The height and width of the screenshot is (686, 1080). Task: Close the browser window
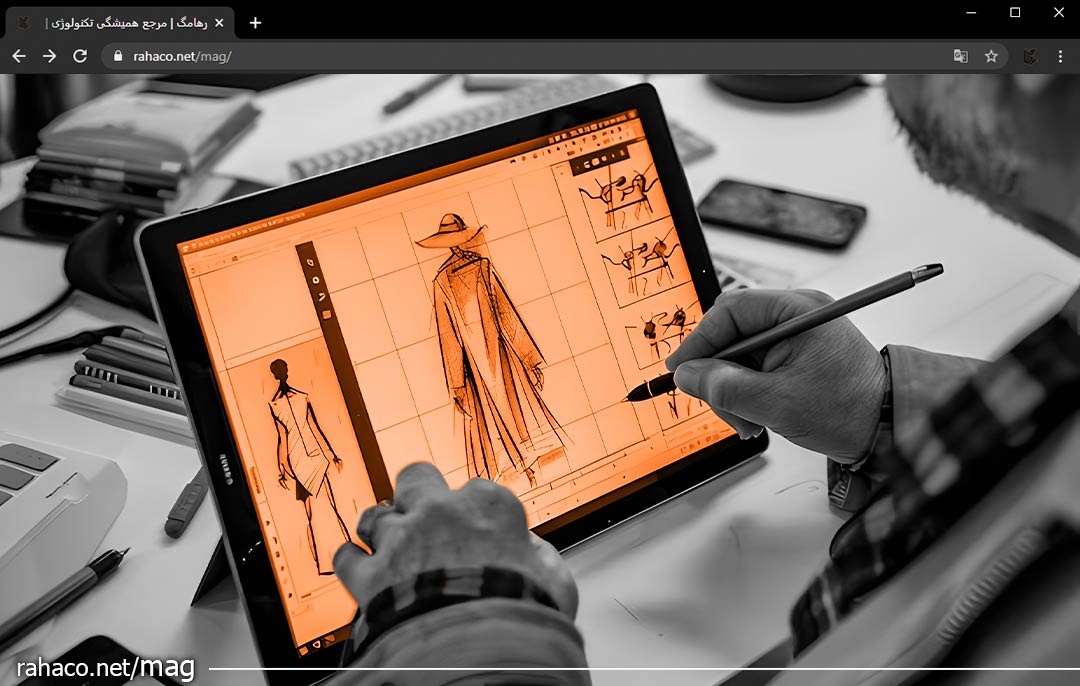[x=1059, y=12]
